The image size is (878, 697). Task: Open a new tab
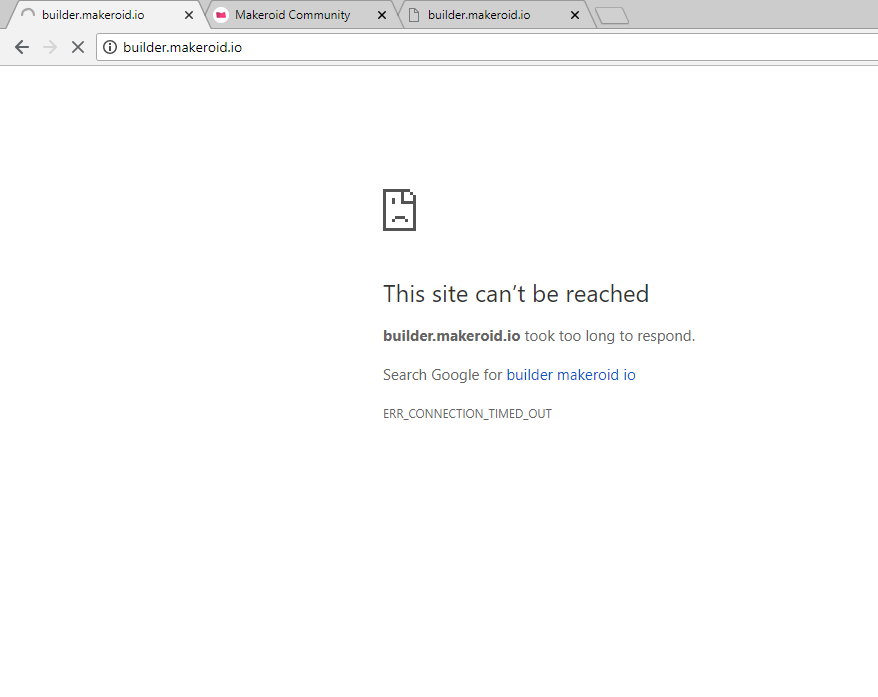point(612,15)
